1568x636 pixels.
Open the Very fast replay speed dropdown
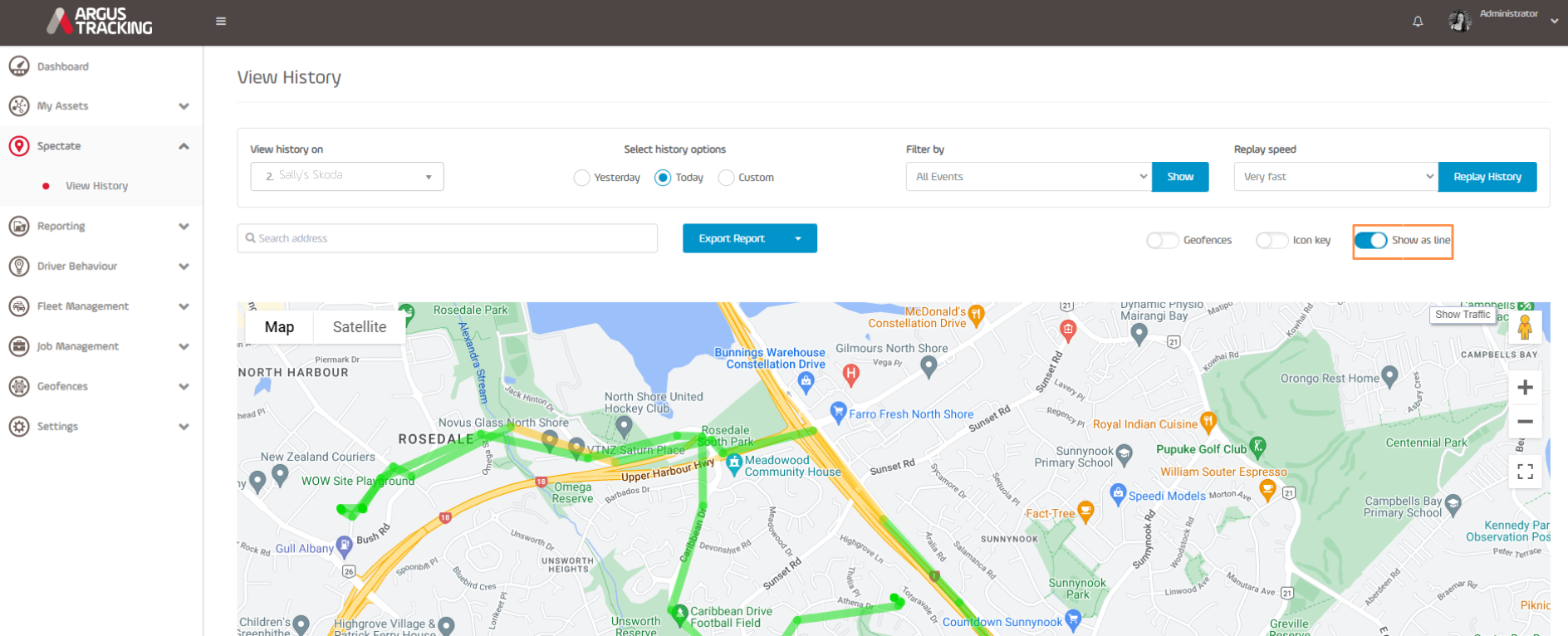tap(1335, 177)
